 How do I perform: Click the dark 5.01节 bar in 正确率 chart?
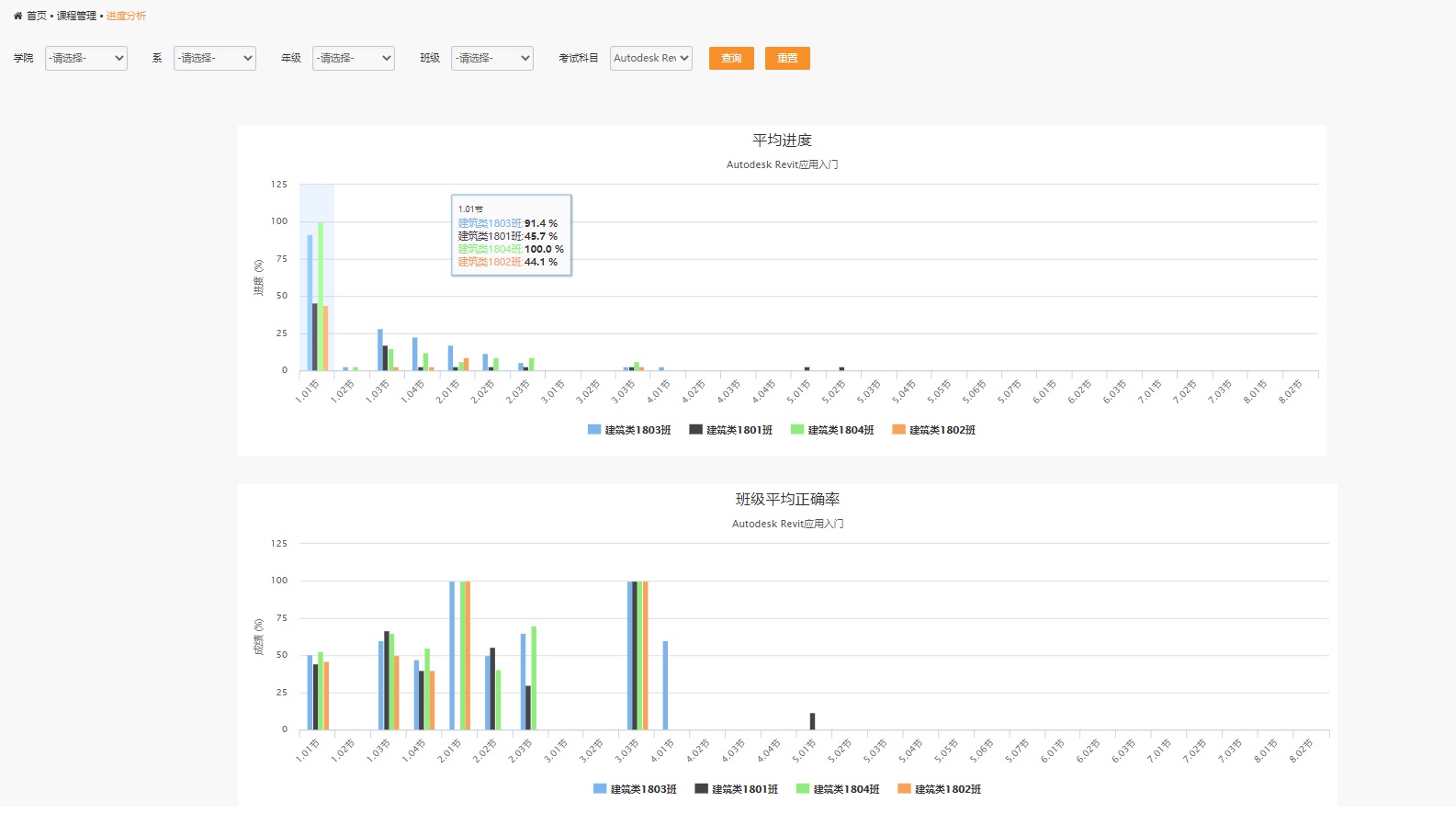click(x=812, y=721)
